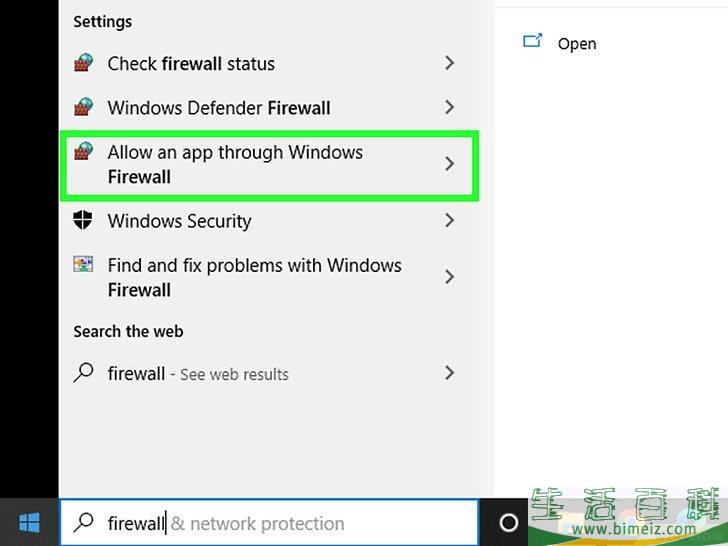This screenshot has height=546, width=728.
Task: Open the Windows Start menu
Action: coord(29,523)
